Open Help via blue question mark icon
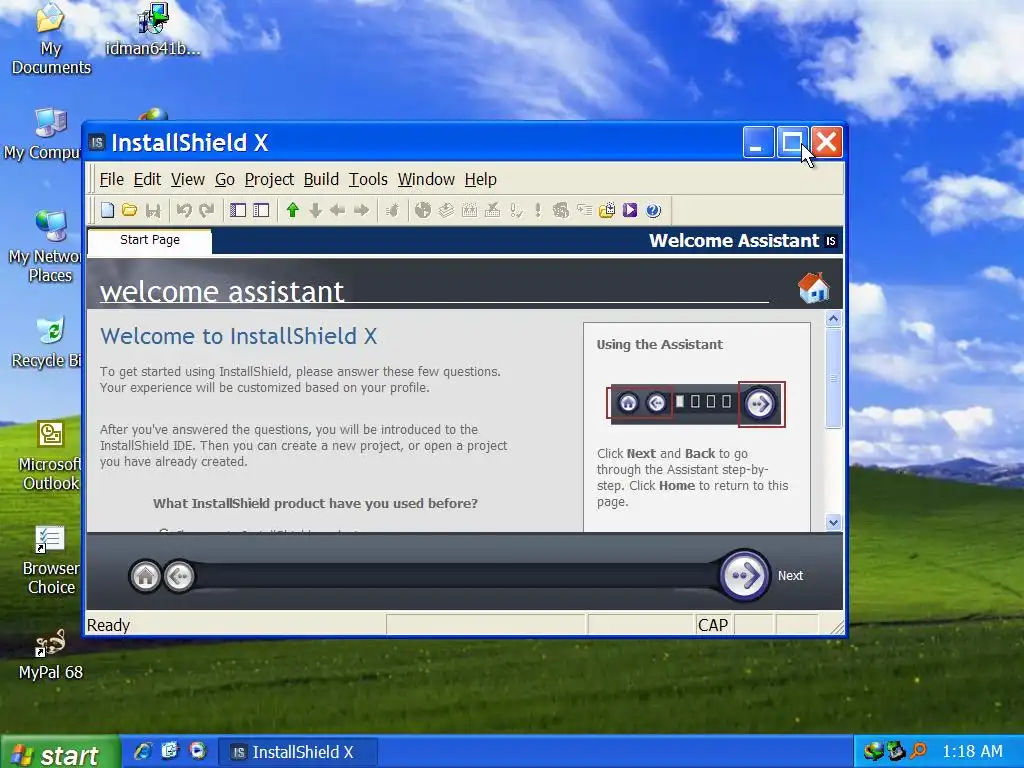 653,210
